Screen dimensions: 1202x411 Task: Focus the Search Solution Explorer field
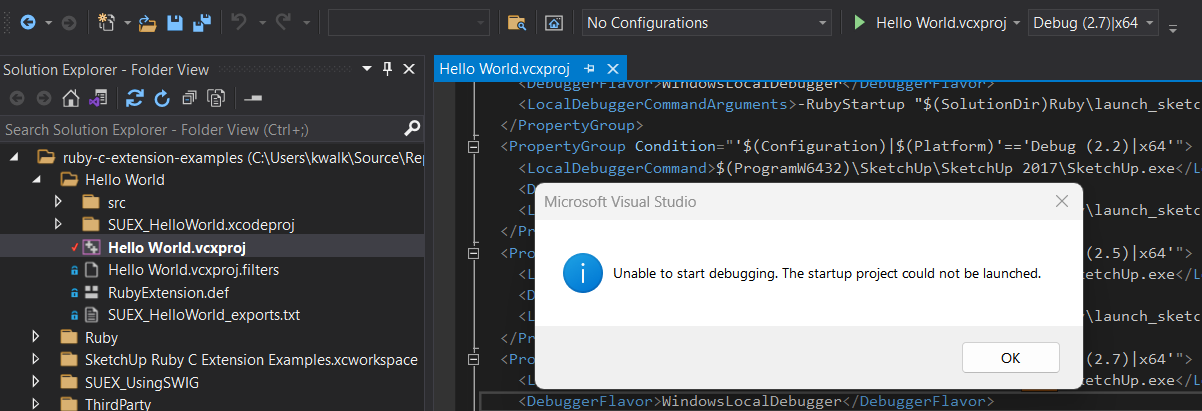(x=200, y=129)
